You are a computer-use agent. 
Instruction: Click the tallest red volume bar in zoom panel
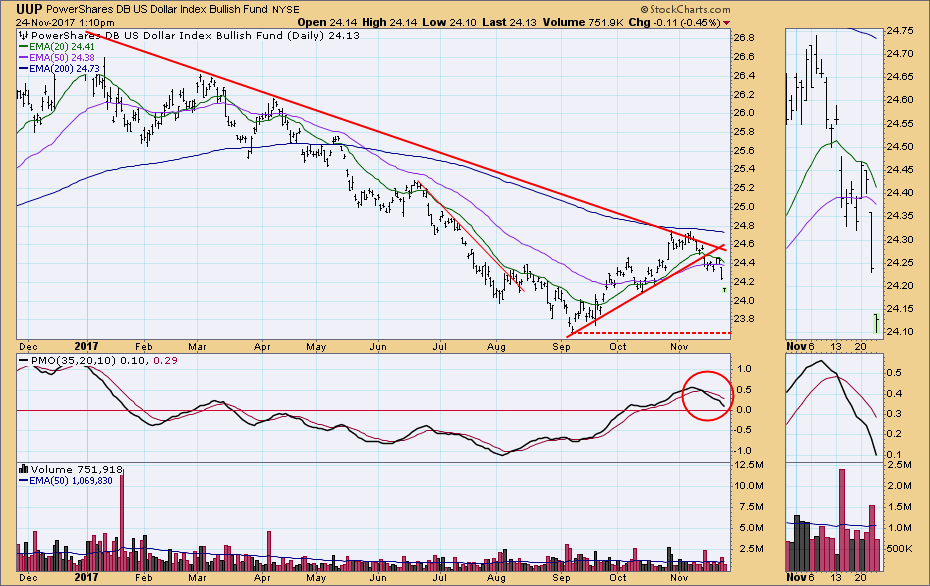[x=842, y=520]
